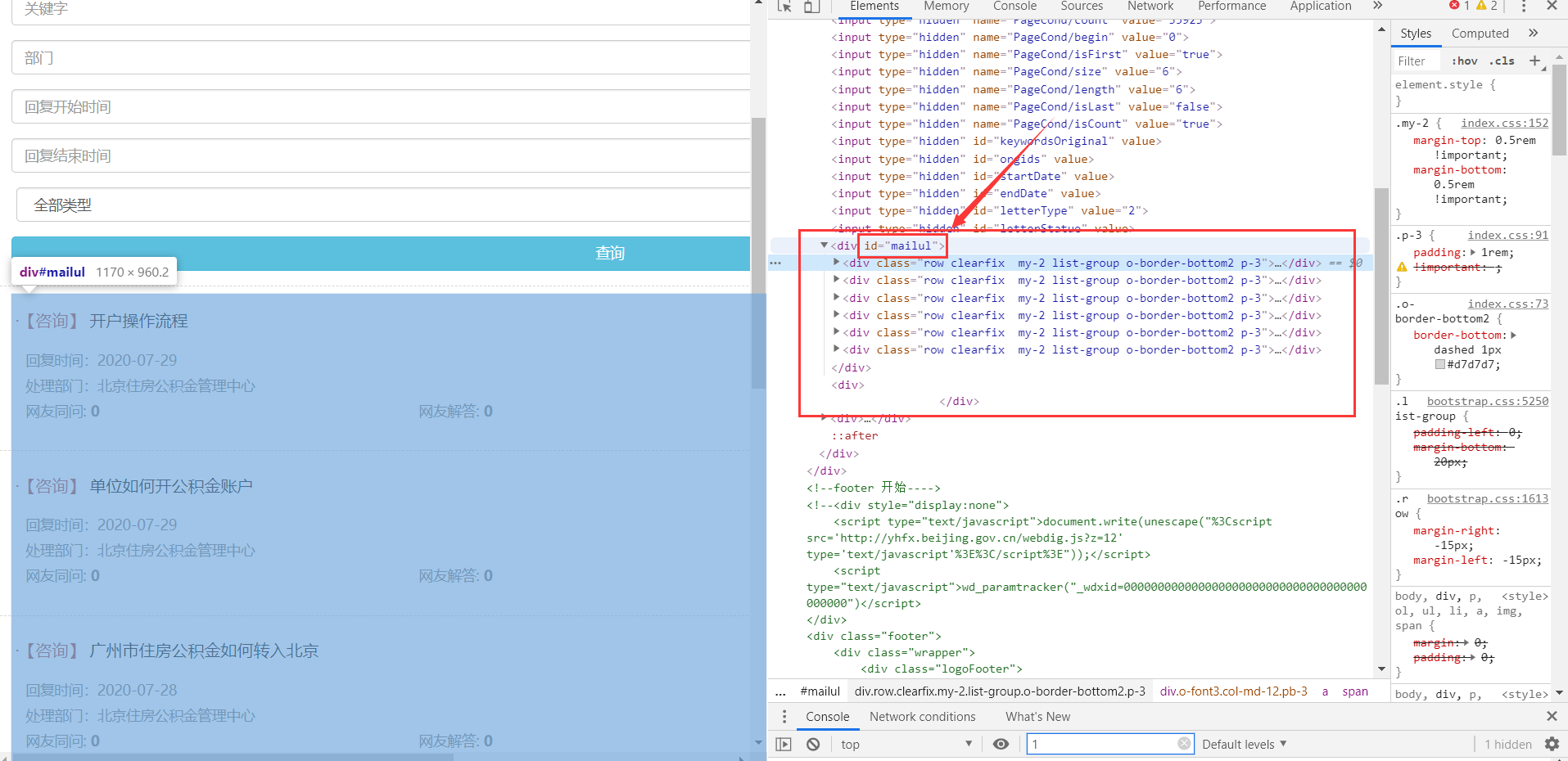This screenshot has height=761, width=1568.
Task: Switch to Sources tab
Action: pos(1082,6)
